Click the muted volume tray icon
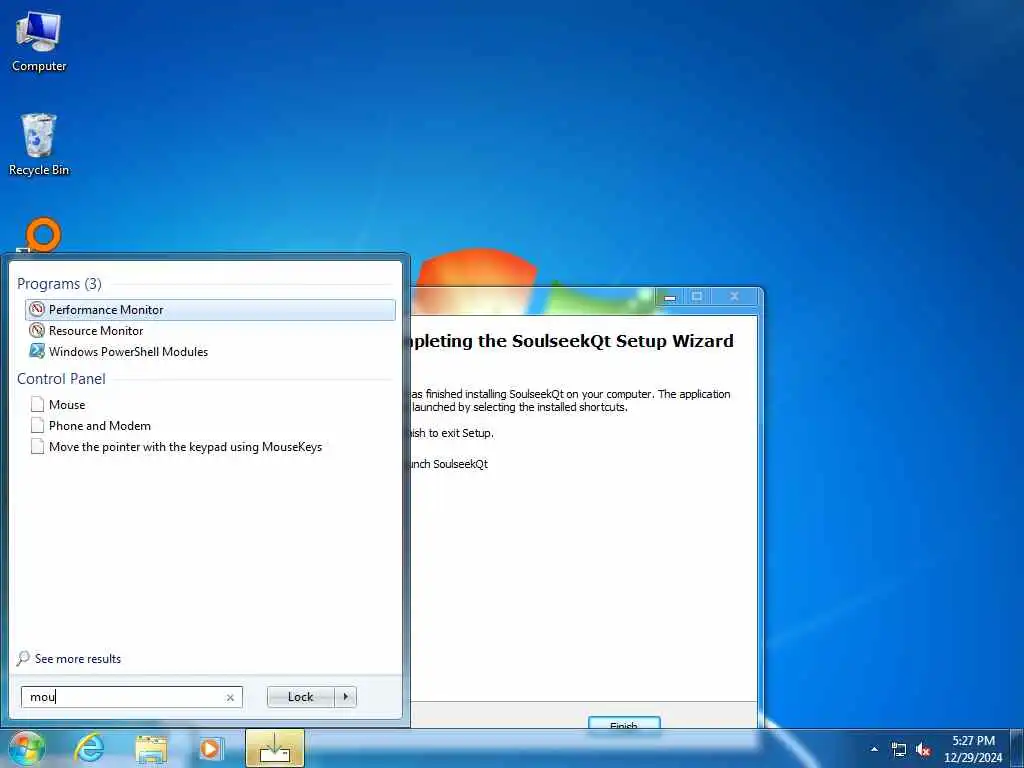 923,750
